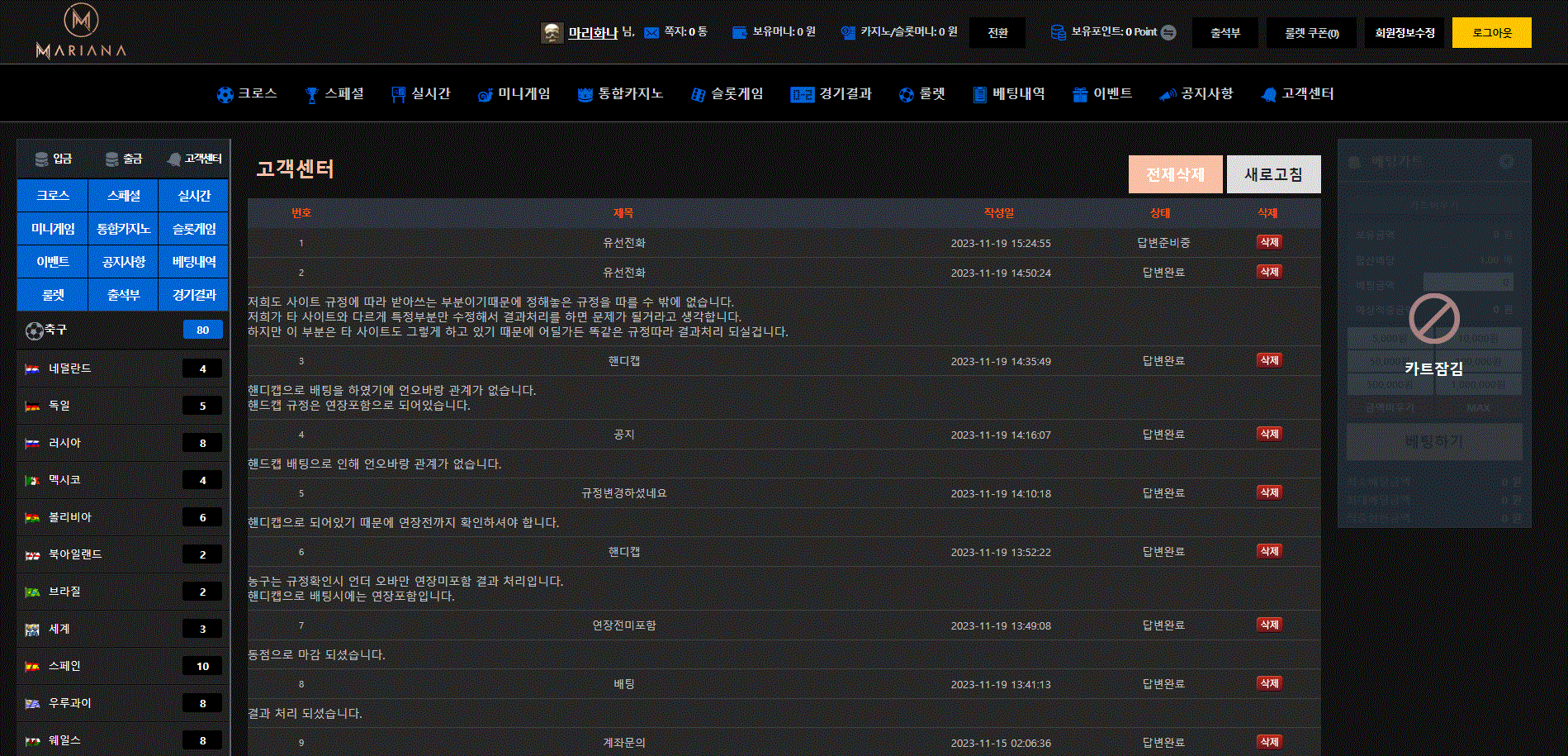The image size is (1568, 756).
Task: Expand the 축구 sports category
Action: coord(123,330)
